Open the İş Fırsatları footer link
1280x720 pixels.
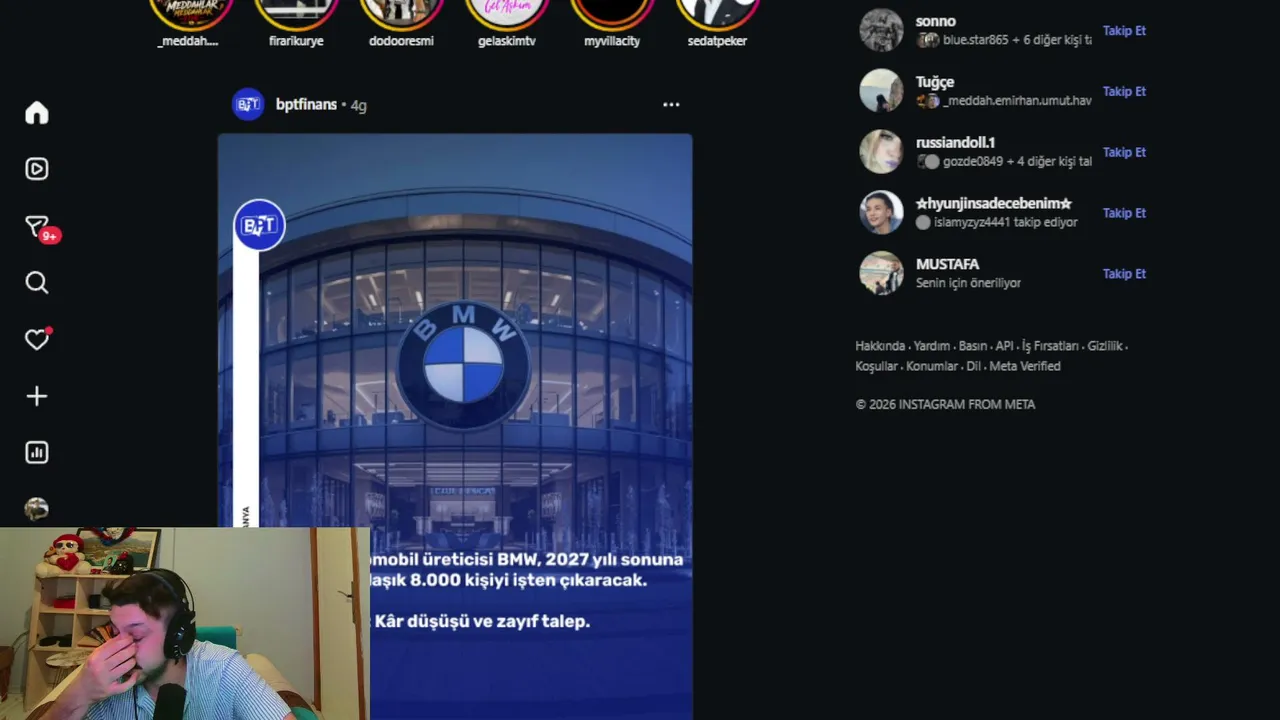click(x=1050, y=346)
